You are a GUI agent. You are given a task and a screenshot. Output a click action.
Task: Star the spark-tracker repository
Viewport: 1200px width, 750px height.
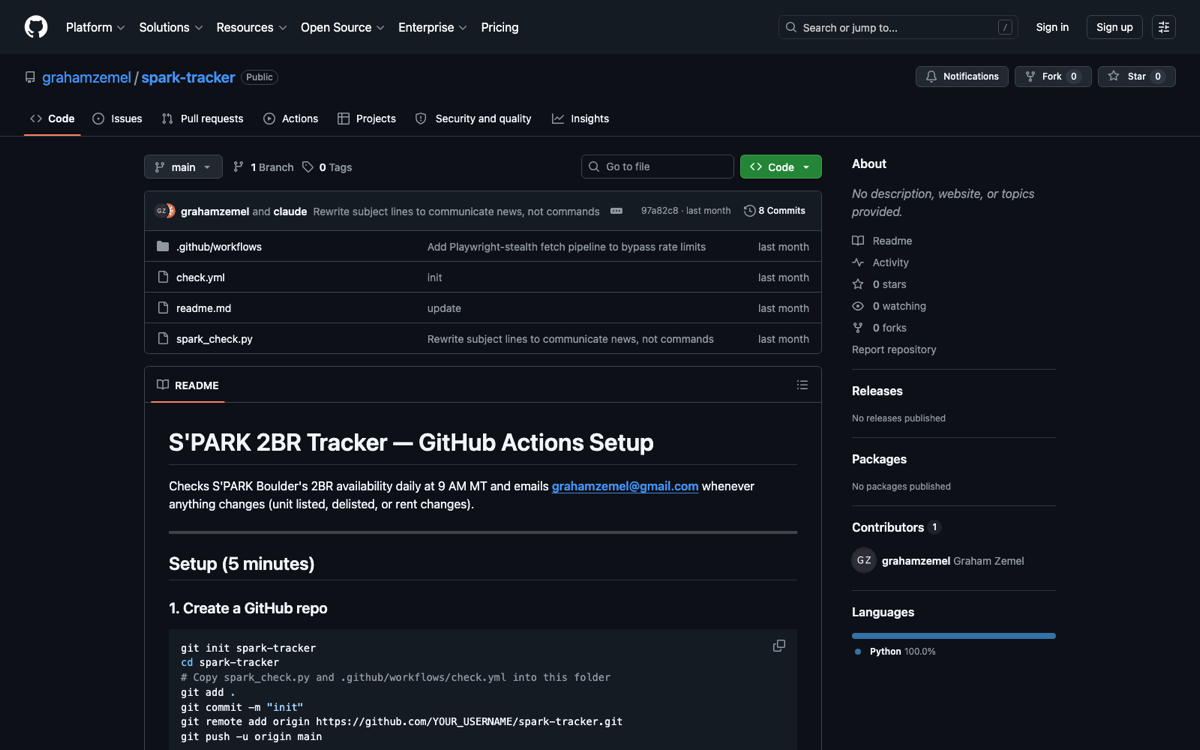click(1137, 77)
